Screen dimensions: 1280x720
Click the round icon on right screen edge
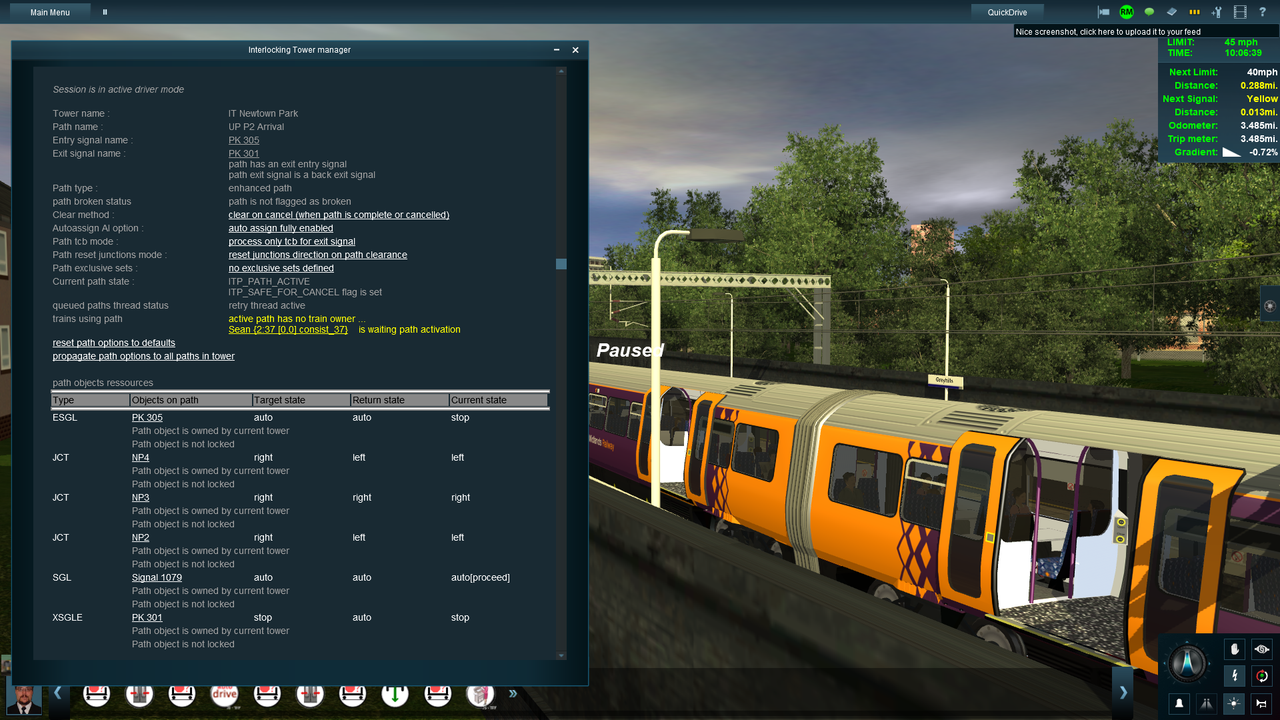click(1270, 305)
